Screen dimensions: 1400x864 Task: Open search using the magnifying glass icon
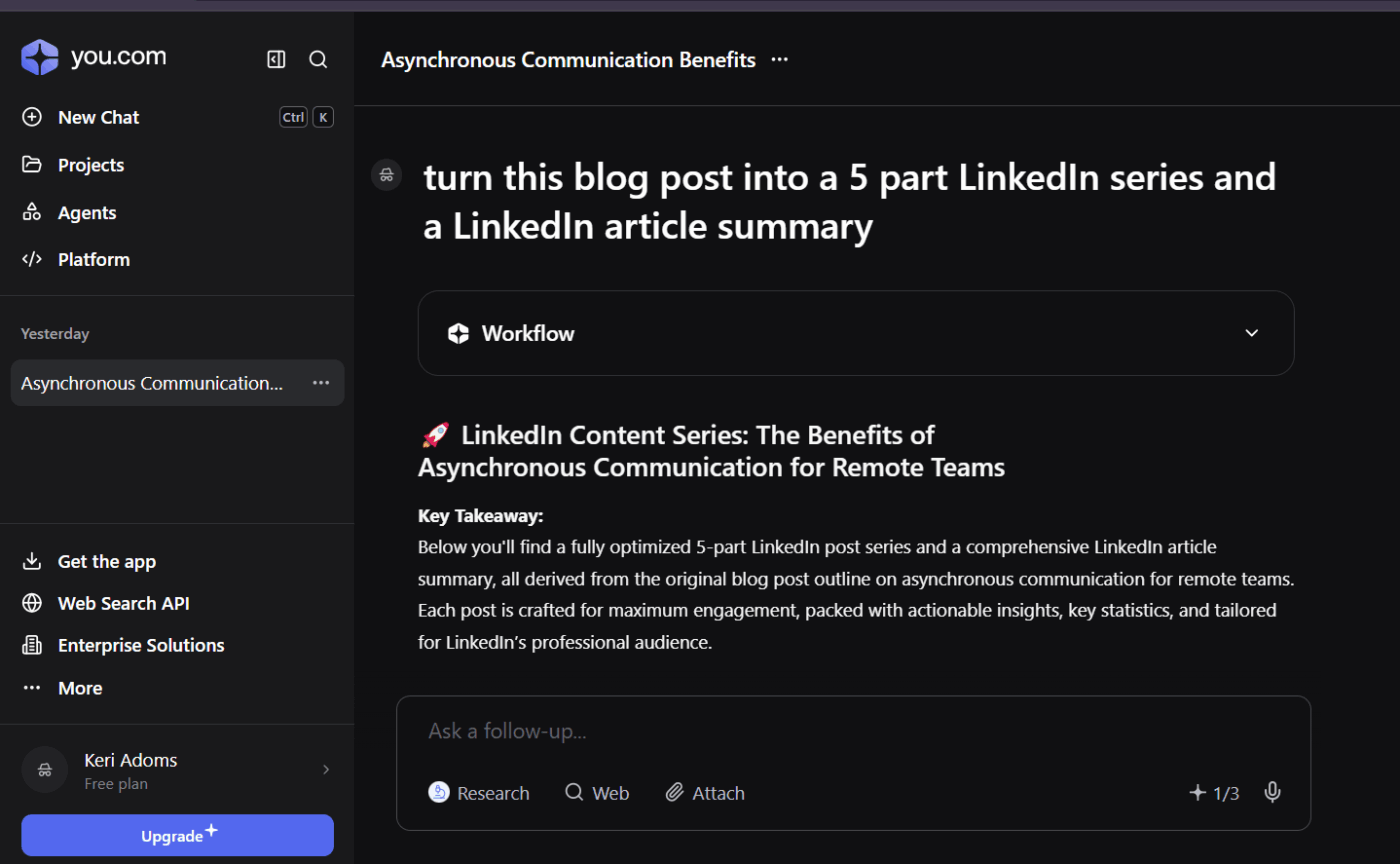(x=318, y=59)
